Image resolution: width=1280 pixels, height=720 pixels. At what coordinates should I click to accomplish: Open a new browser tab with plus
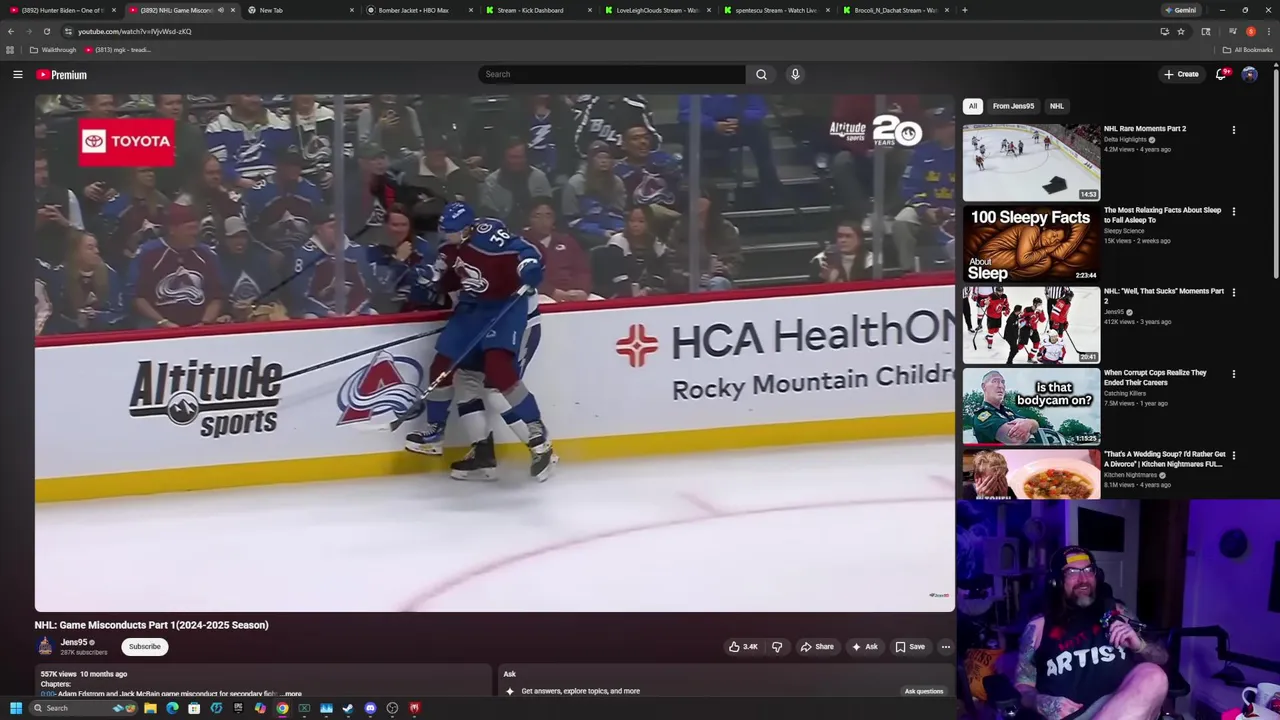pos(964,10)
